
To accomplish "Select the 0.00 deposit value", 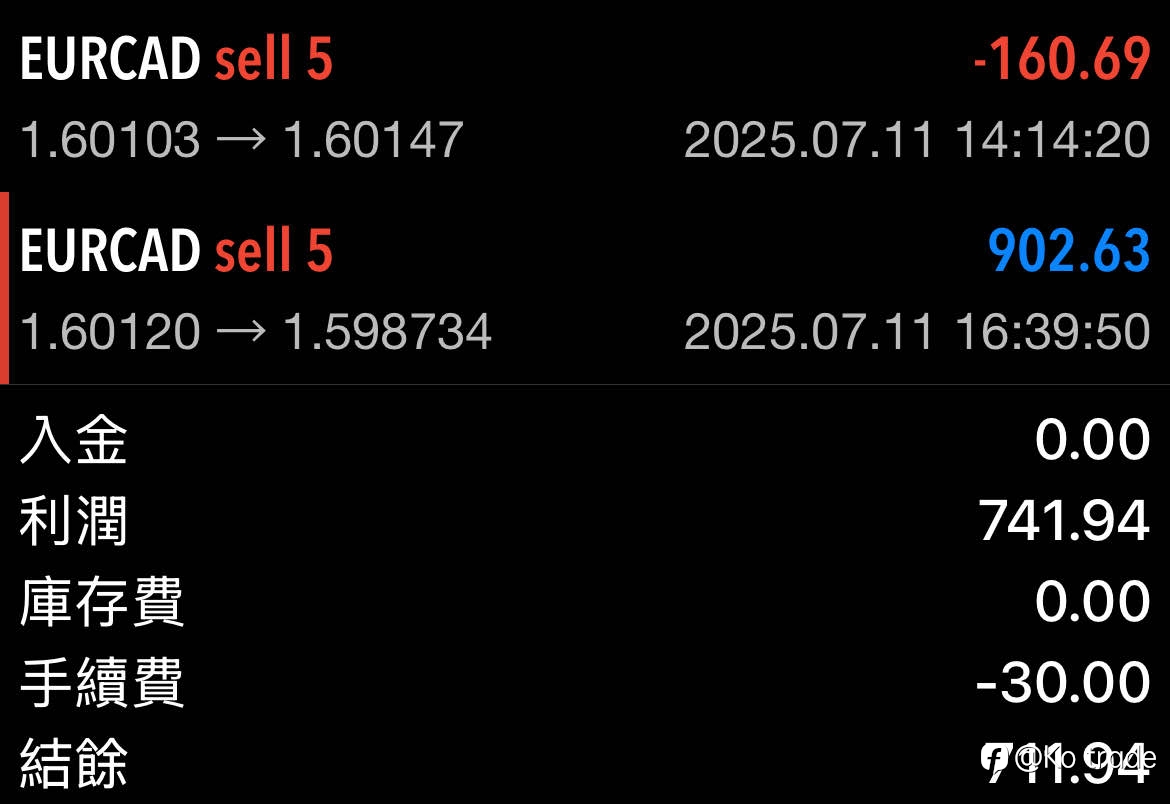I will tap(1092, 440).
